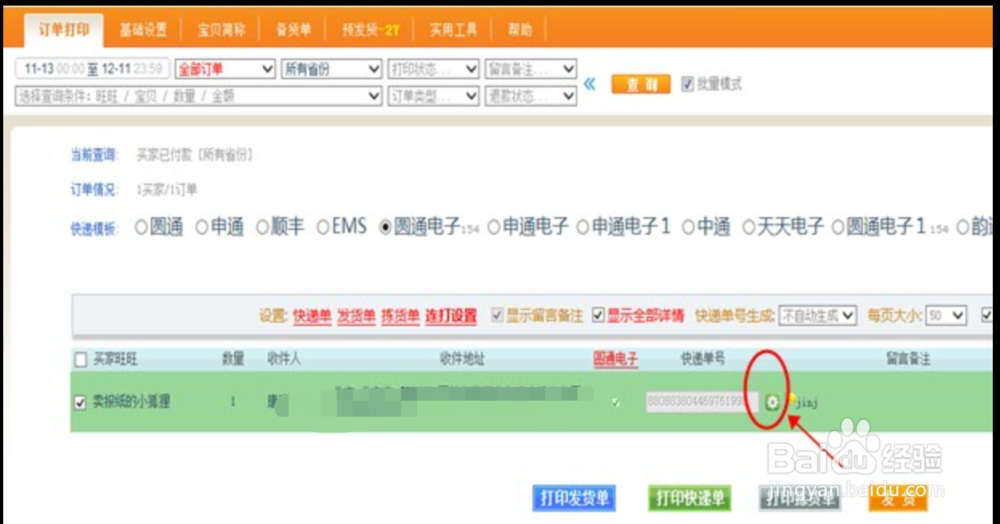Expand the 每页大小 50 dropdown
The image size is (1000, 524).
946,316
